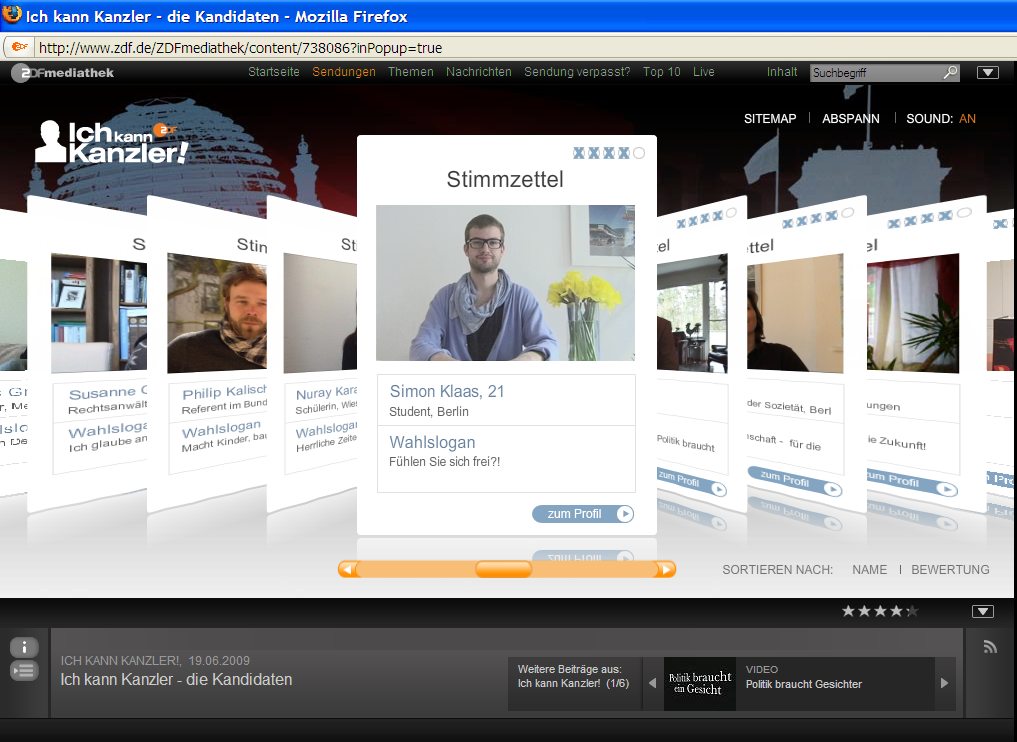Open the SITEMAP link
1017x742 pixels.
770,119
